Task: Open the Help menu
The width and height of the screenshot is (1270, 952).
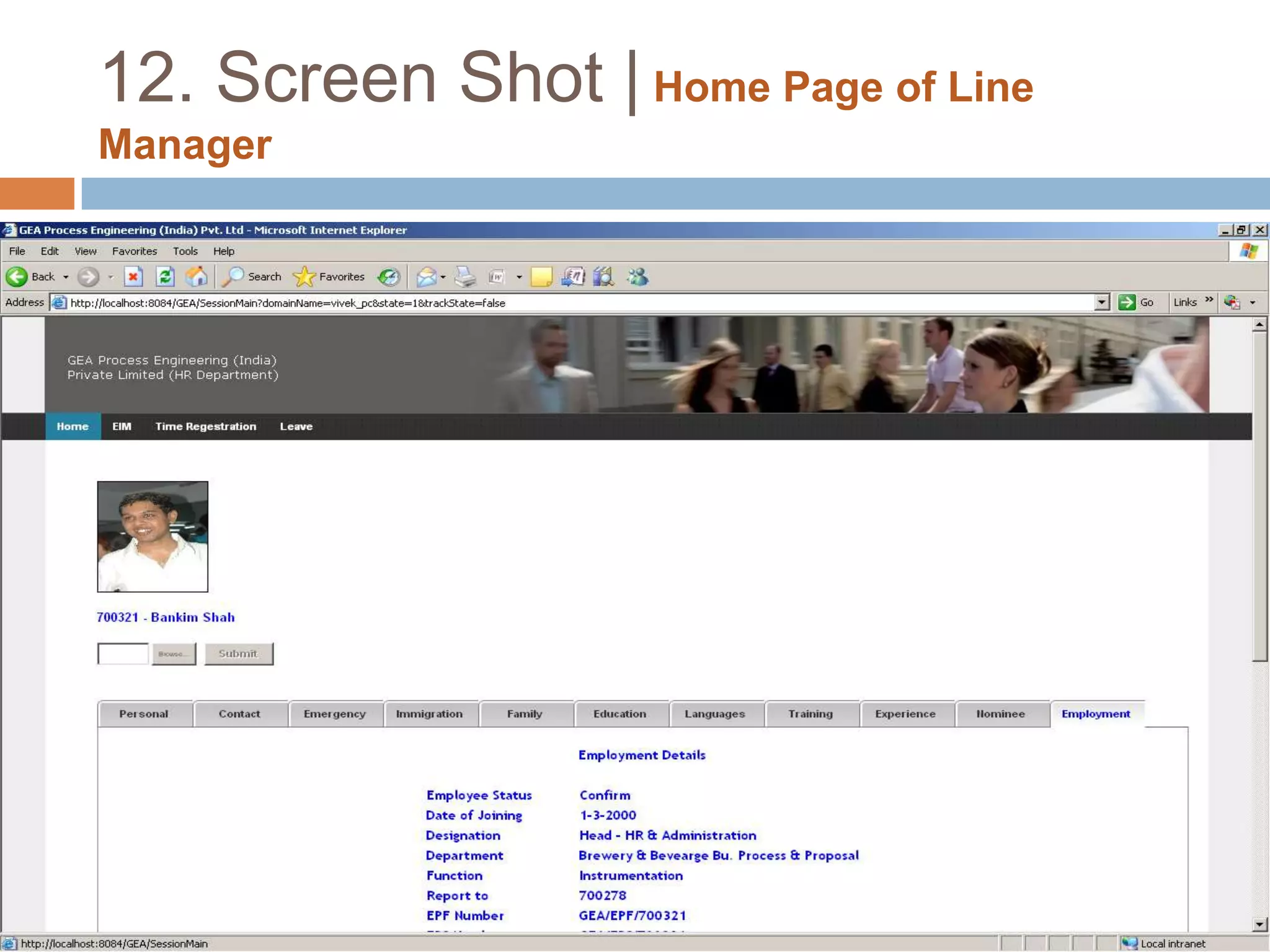Action: [224, 251]
